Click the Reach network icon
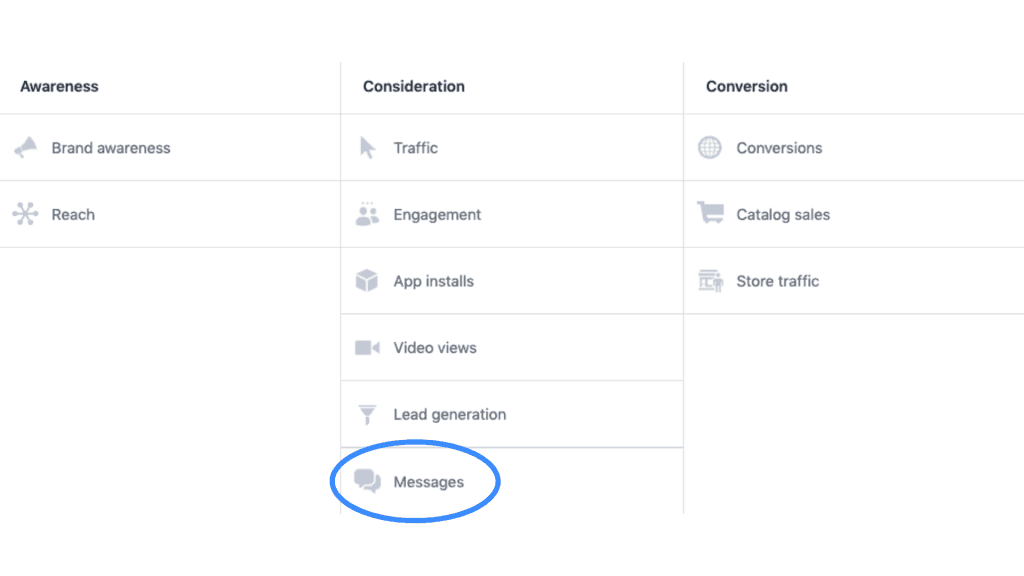Viewport: 1024px width, 576px height. pos(25,214)
